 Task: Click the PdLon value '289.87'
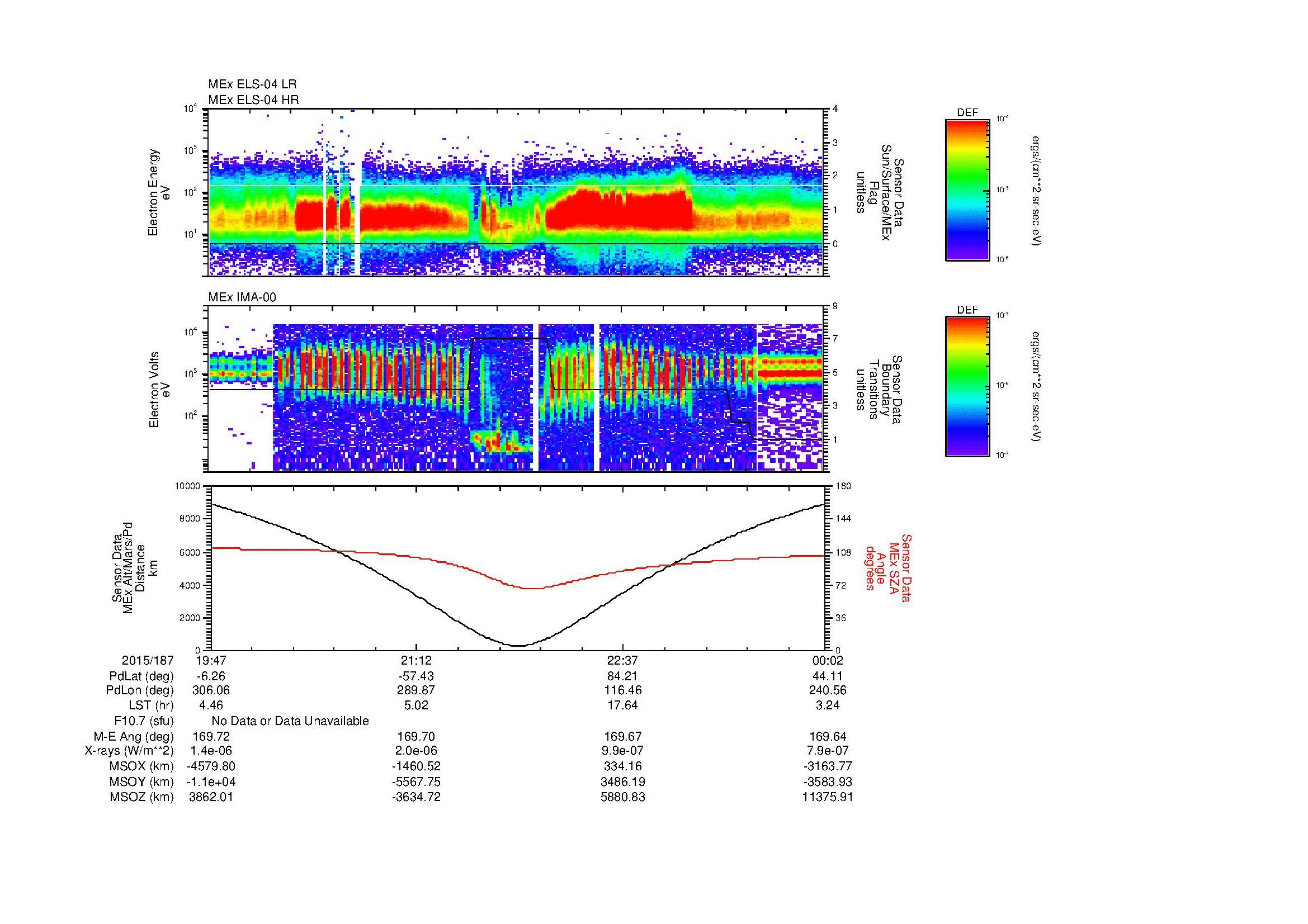pos(417,690)
